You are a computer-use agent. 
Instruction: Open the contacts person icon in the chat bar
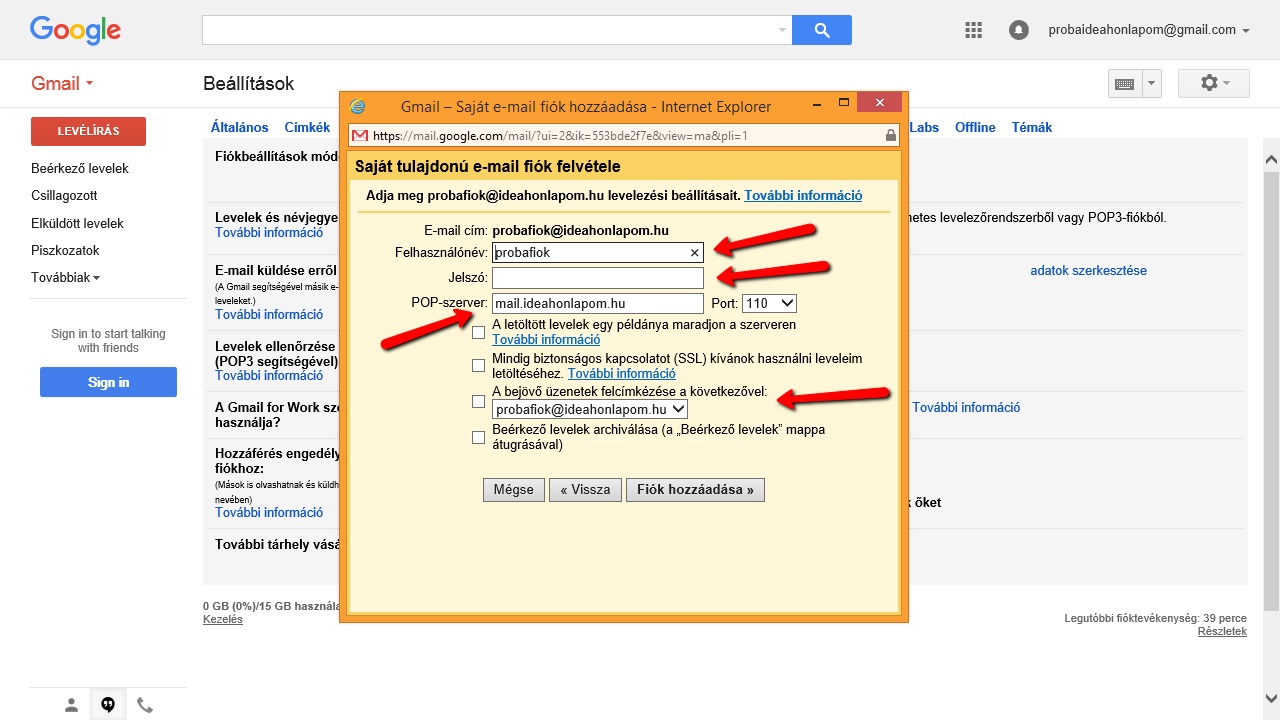pos(71,705)
